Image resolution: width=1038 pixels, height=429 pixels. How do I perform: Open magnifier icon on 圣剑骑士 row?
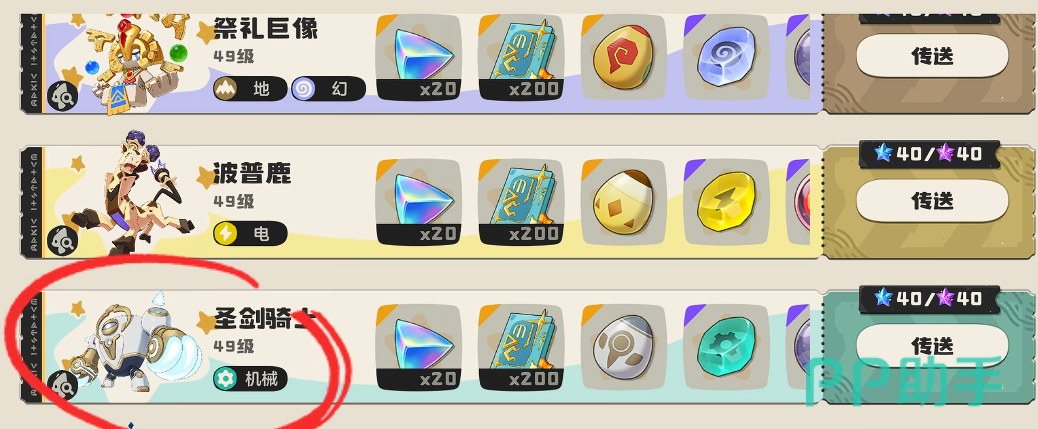63,385
